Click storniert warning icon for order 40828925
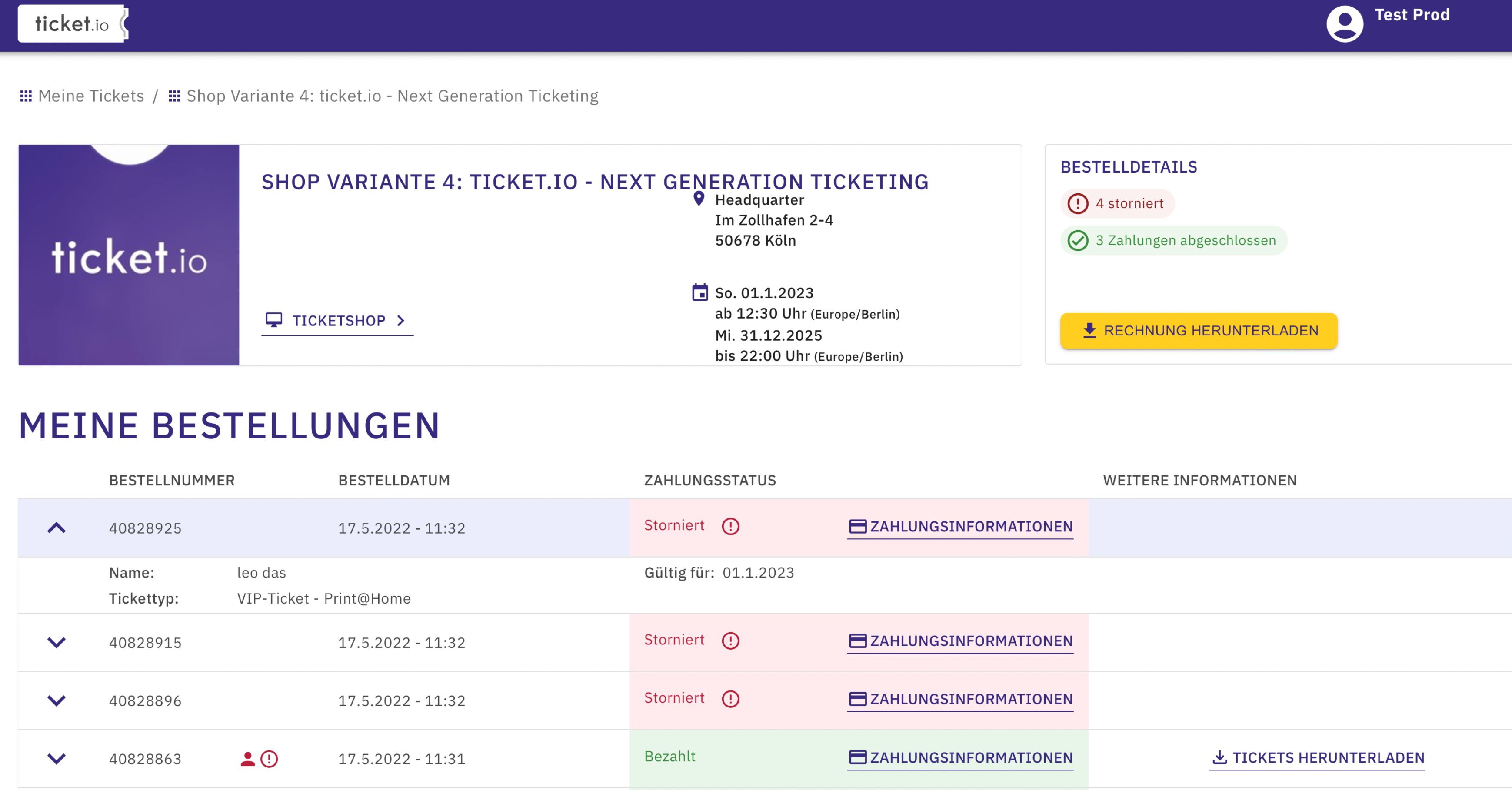Viewport: 1512px width, 790px height. coord(730,526)
